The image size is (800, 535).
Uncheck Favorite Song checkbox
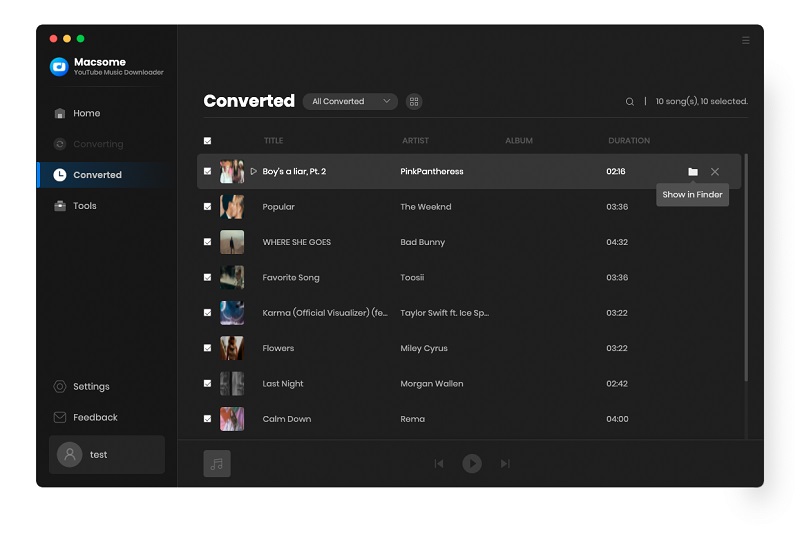[x=208, y=277]
